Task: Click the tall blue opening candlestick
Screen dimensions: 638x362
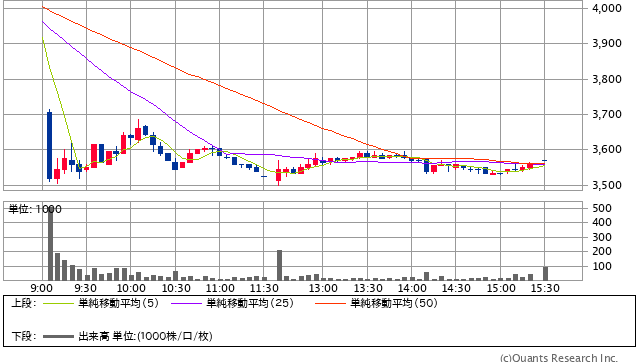Action: [x=50, y=146]
